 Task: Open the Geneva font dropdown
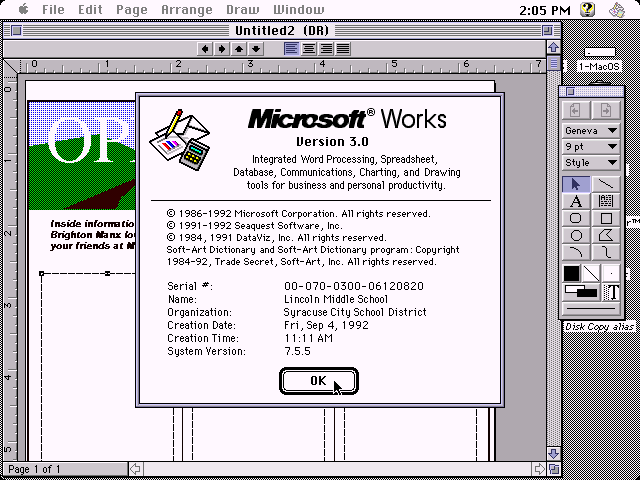tap(591, 131)
